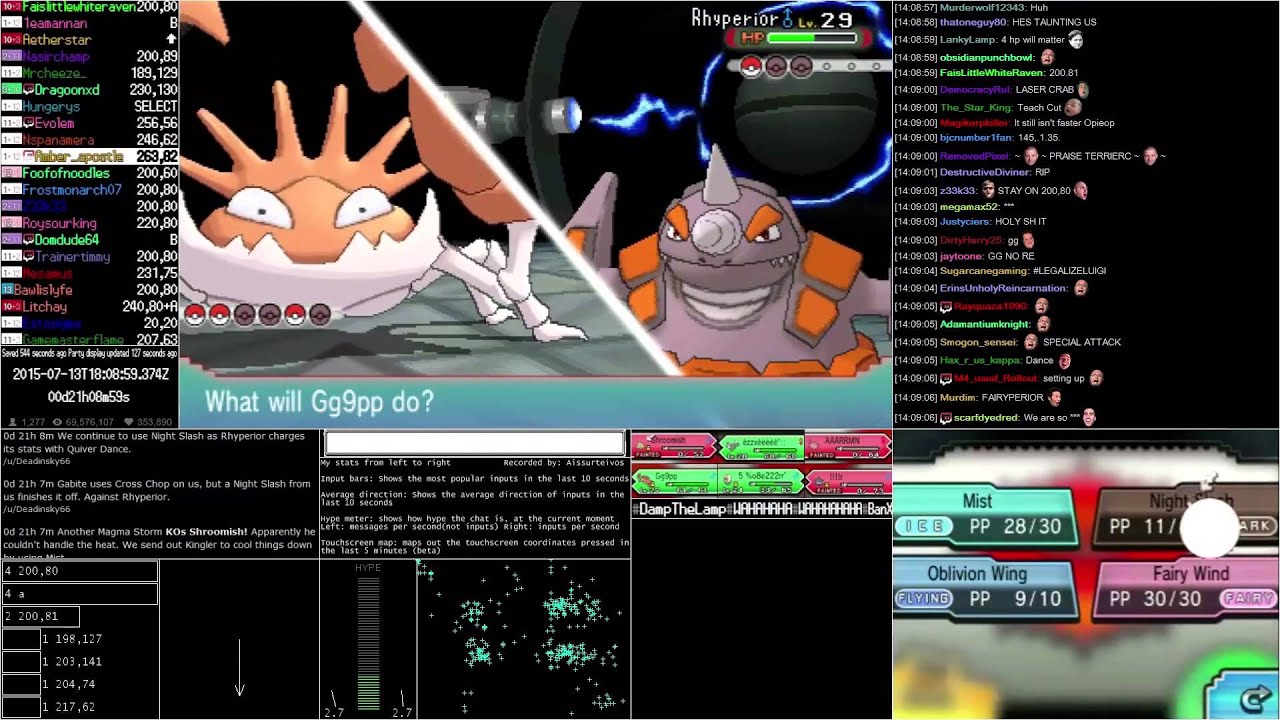Click the '4 200,80' top input bar
The image size is (1280, 720).
[79, 571]
